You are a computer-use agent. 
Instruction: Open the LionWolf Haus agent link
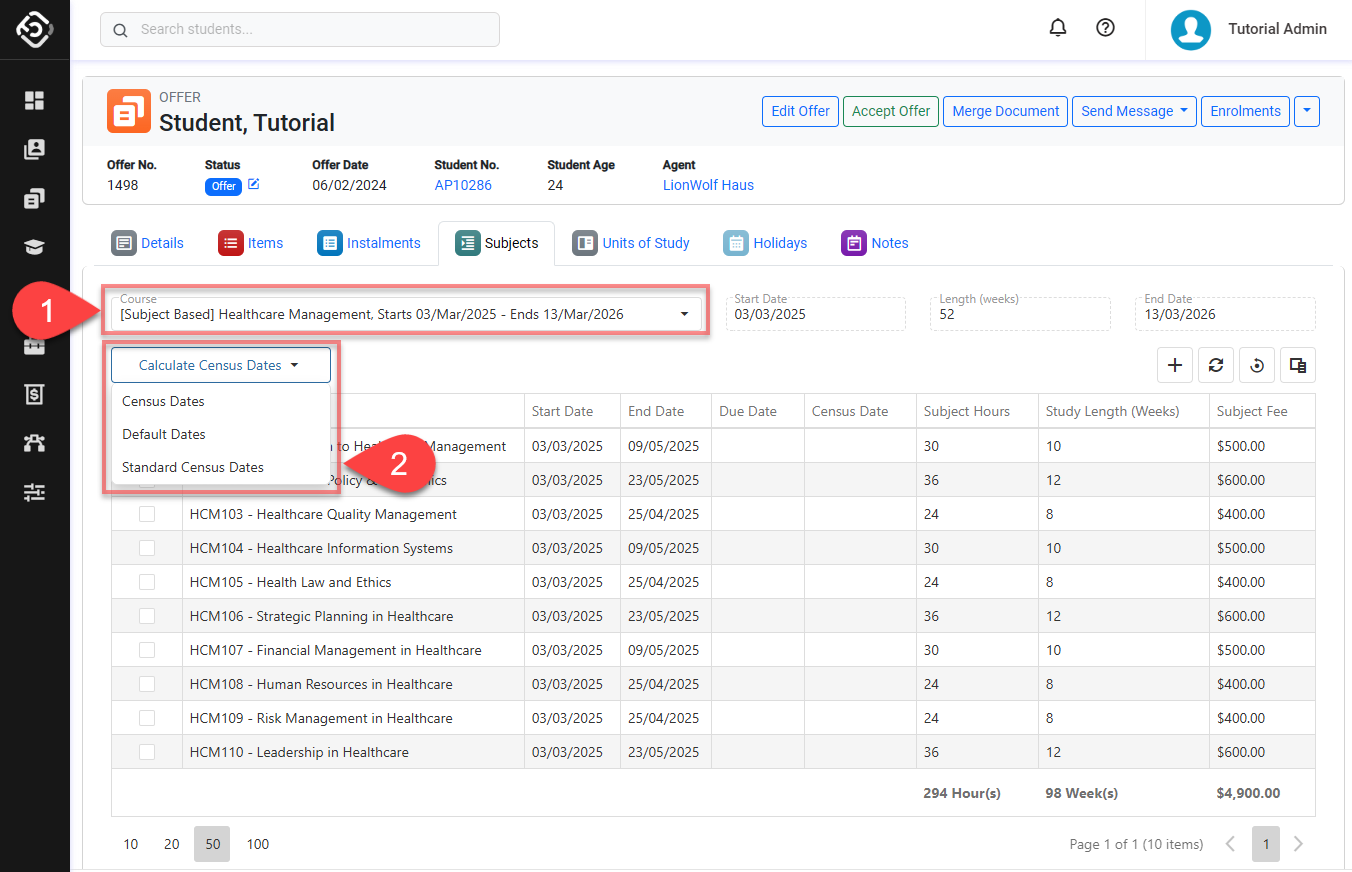(x=708, y=185)
